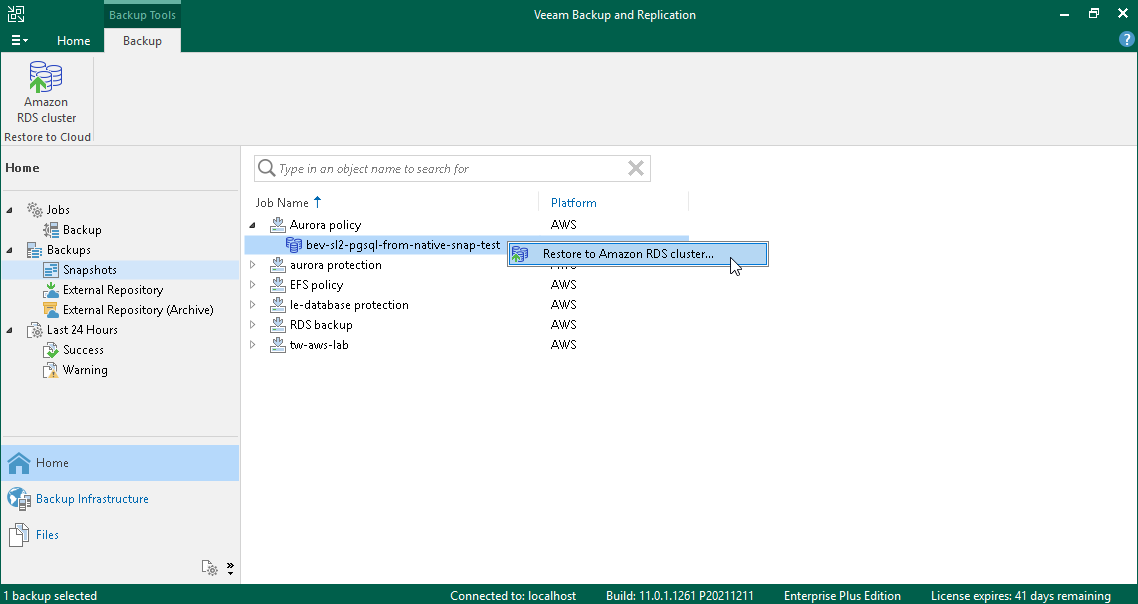Expand the RDS backup row
Image resolution: width=1138 pixels, height=604 pixels.
coord(253,325)
